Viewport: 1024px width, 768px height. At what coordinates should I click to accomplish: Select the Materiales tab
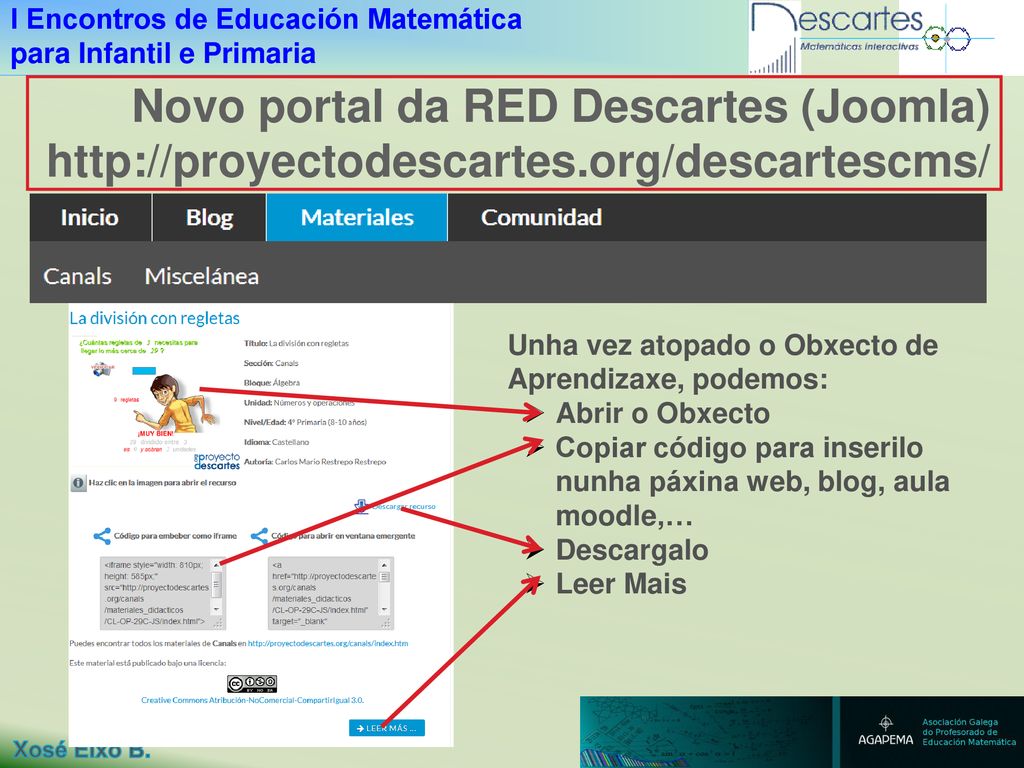pyautogui.click(x=357, y=217)
